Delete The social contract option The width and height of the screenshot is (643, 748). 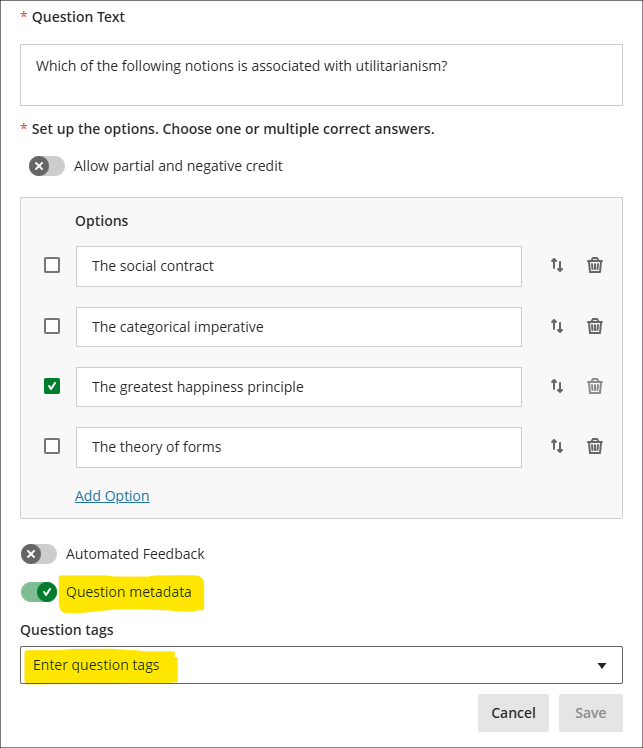(595, 266)
